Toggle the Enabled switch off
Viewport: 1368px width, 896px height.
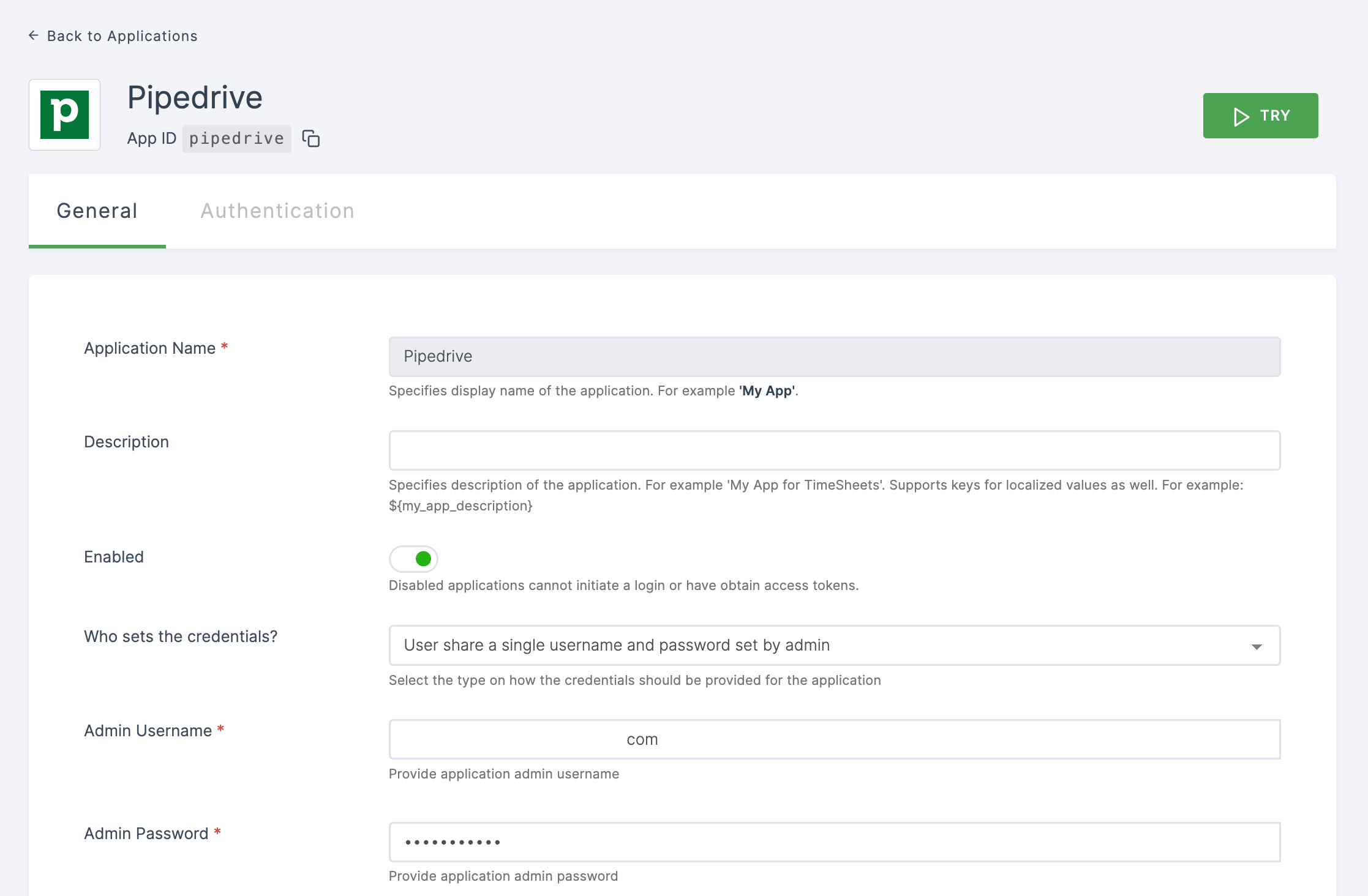point(413,559)
